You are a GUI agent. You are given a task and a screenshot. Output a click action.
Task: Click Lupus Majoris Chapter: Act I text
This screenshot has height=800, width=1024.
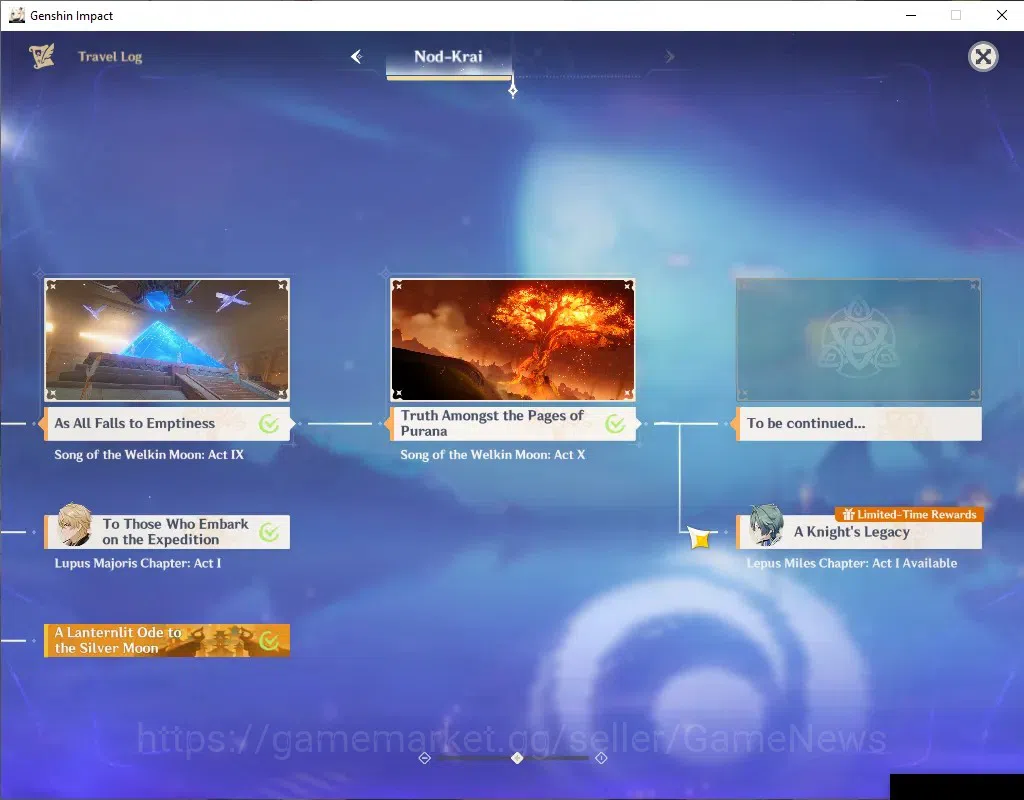[x=138, y=564]
